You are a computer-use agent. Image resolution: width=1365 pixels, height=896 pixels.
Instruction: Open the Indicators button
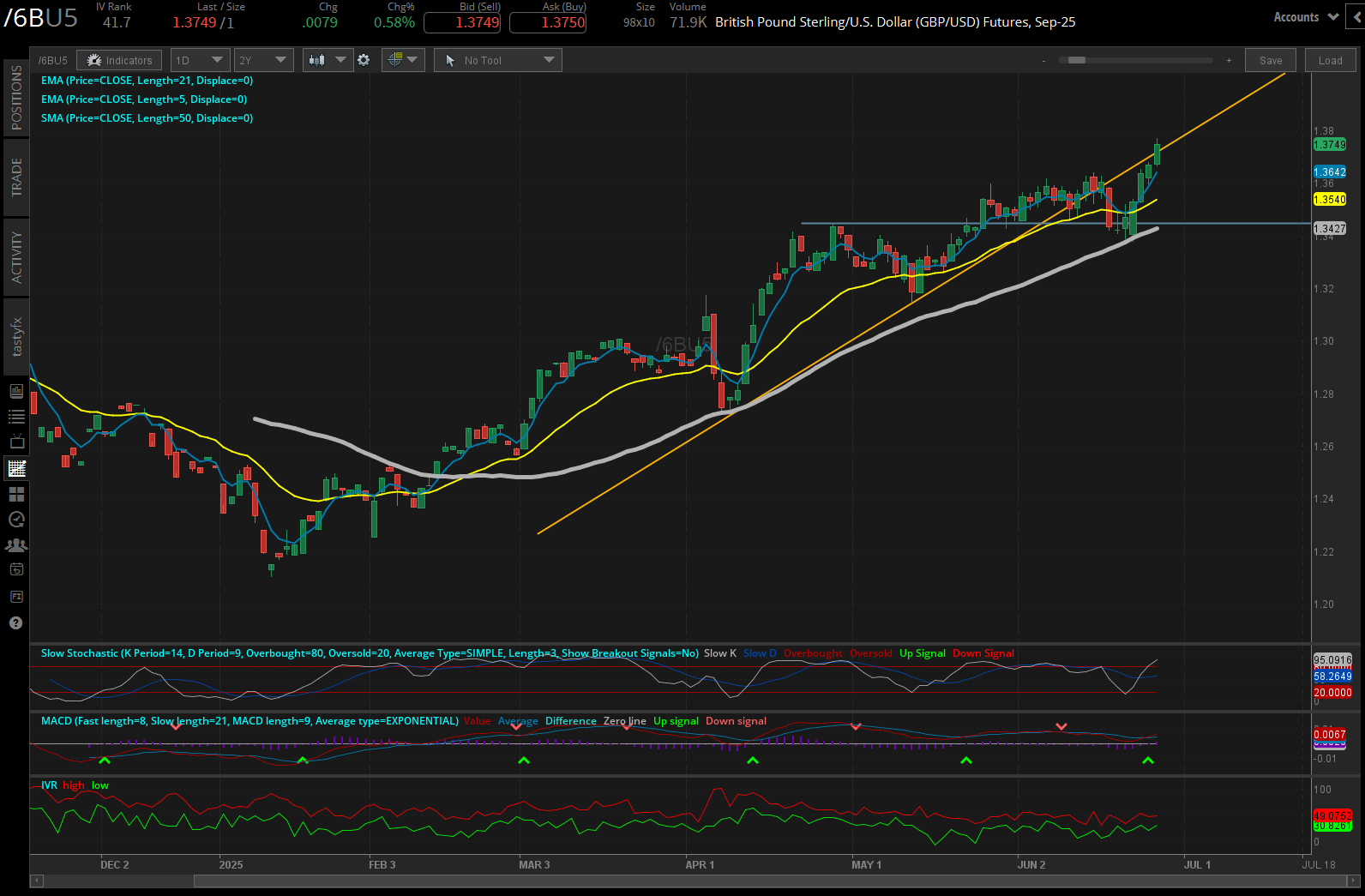pos(120,60)
